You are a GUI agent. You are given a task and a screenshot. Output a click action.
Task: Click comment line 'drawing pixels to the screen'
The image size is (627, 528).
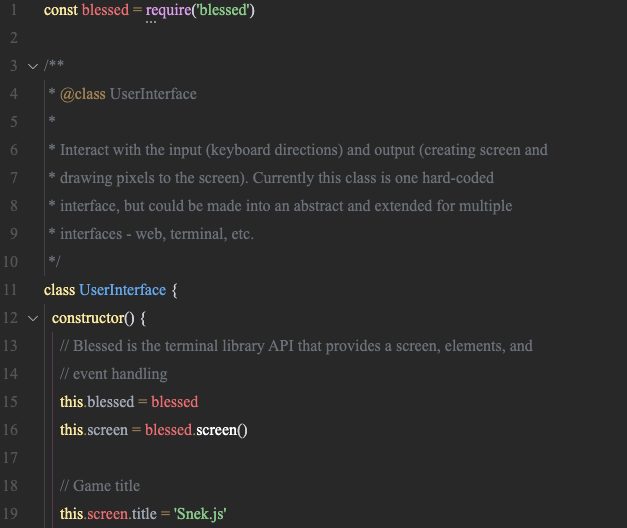pos(271,178)
